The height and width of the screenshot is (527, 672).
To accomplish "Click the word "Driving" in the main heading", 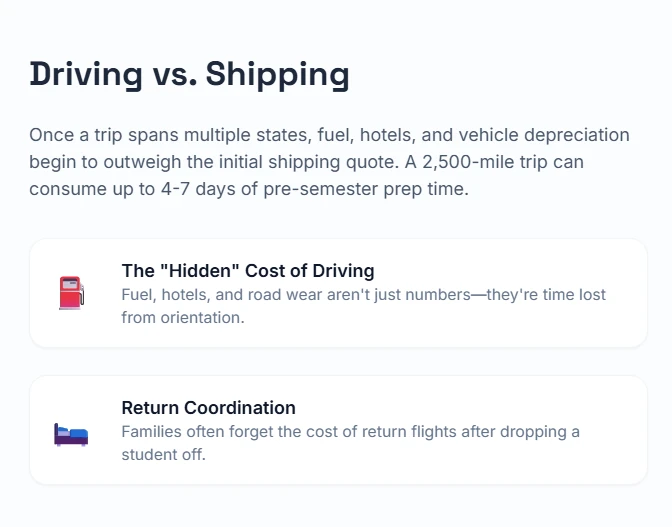I will pyautogui.click(x=85, y=73).
